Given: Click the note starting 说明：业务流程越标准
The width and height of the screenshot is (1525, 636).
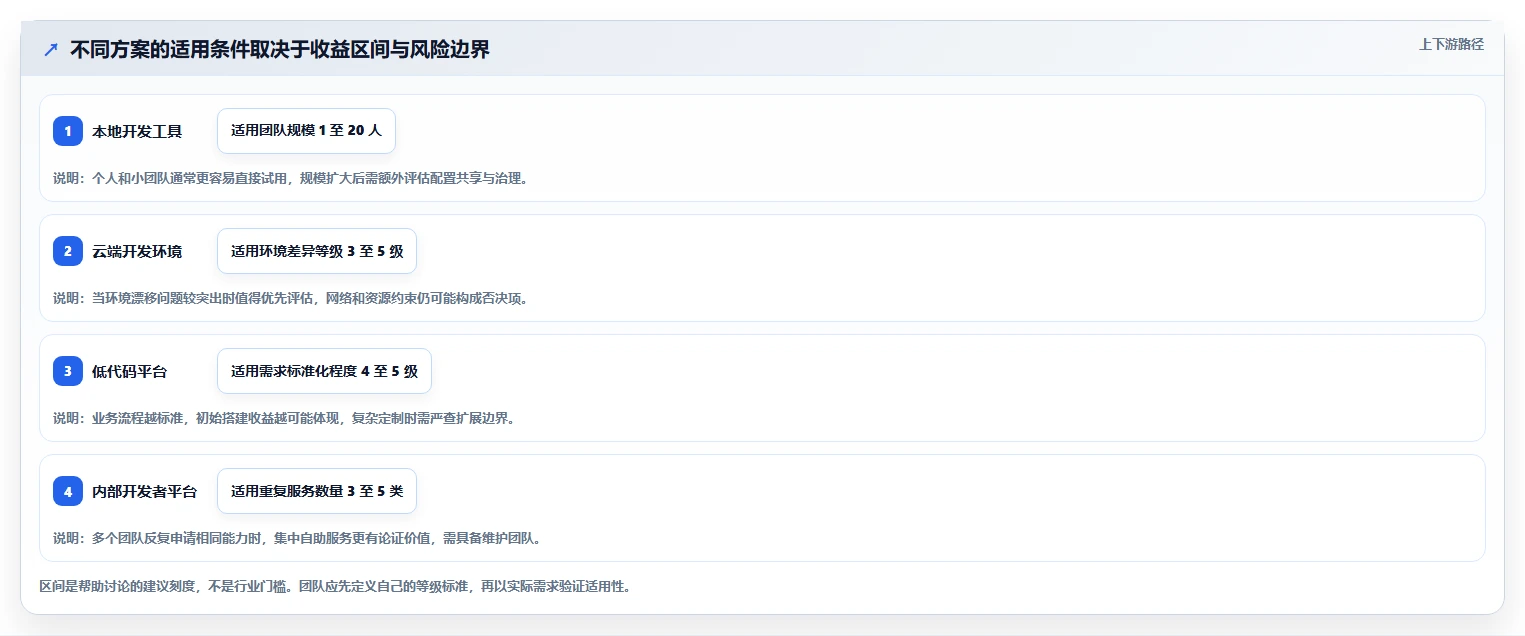Looking at the screenshot, I should click(x=284, y=418).
